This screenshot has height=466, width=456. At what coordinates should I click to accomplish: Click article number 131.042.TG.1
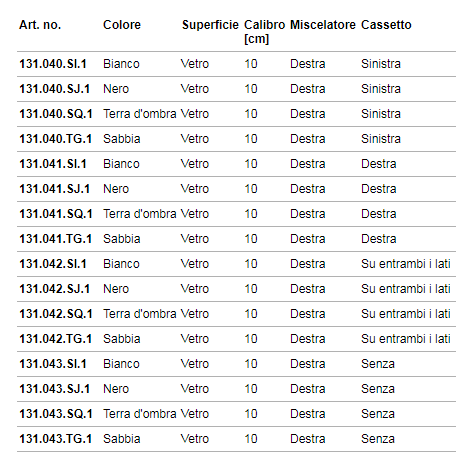(55, 339)
